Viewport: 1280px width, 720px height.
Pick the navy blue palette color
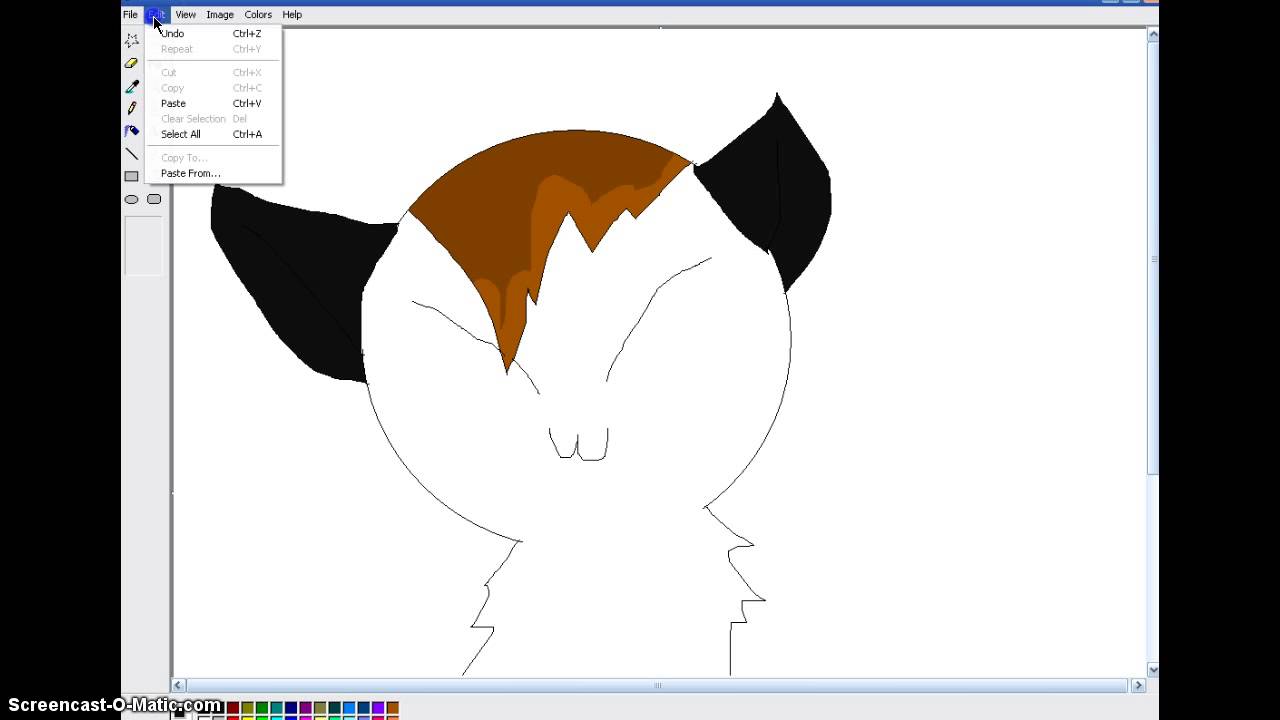pyautogui.click(x=291, y=708)
